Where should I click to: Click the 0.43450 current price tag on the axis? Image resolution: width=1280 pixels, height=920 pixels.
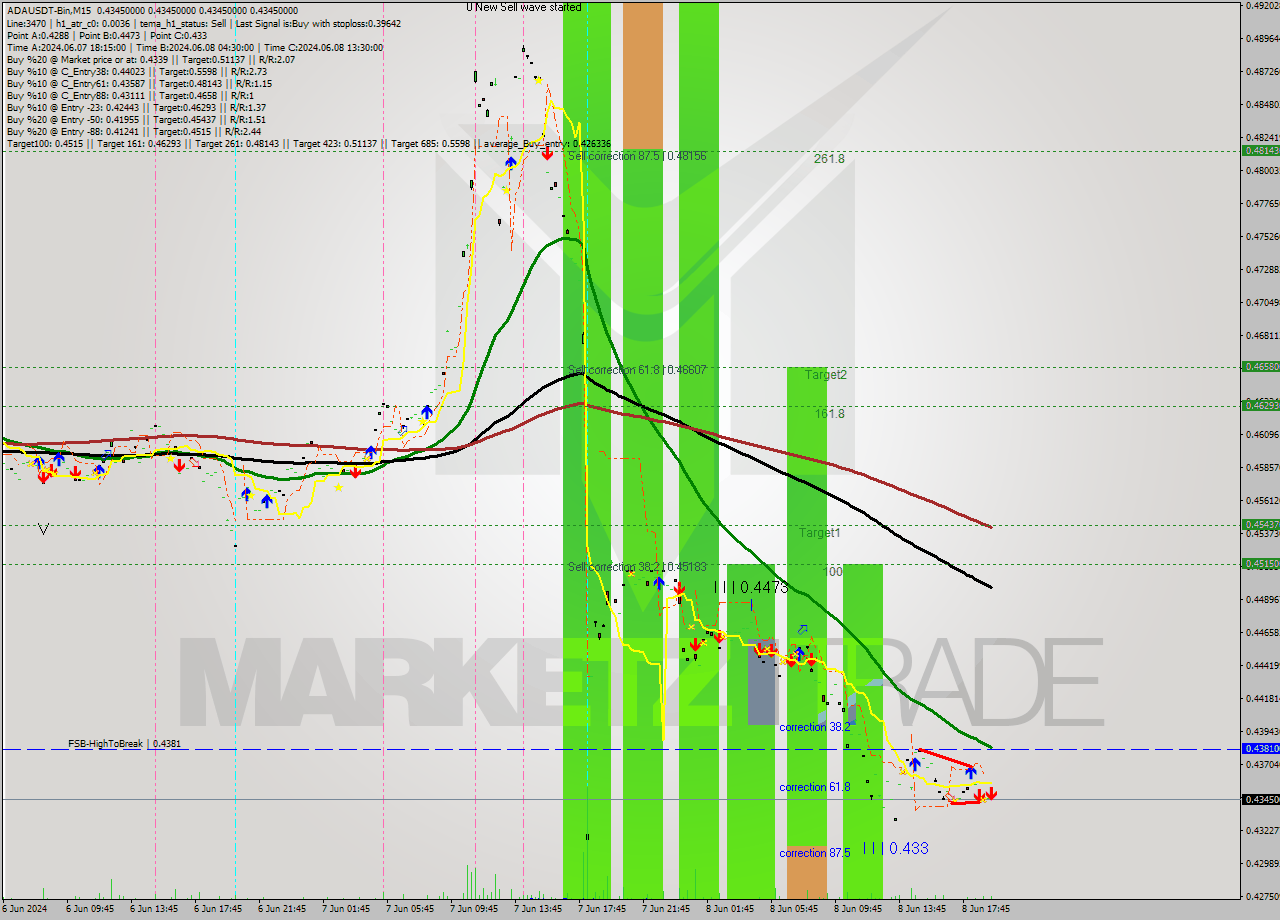click(1258, 797)
